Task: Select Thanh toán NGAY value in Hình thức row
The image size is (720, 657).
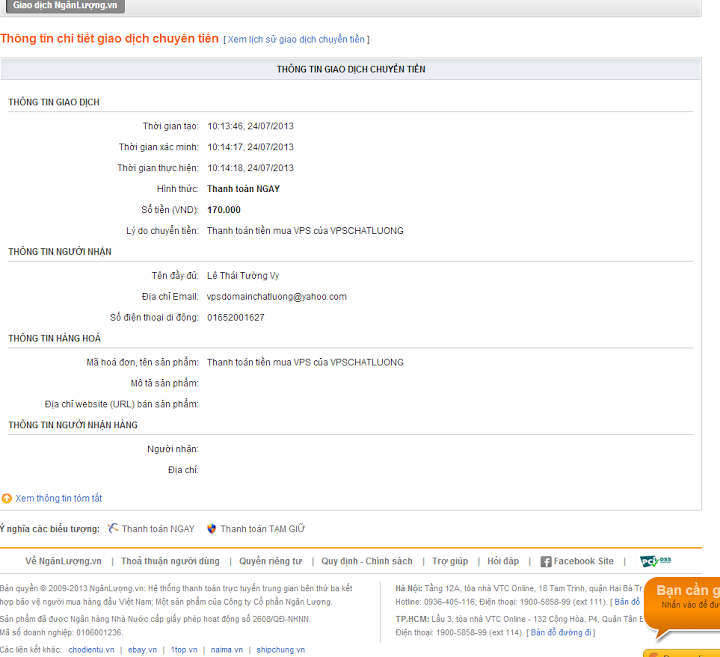Action: click(243, 189)
